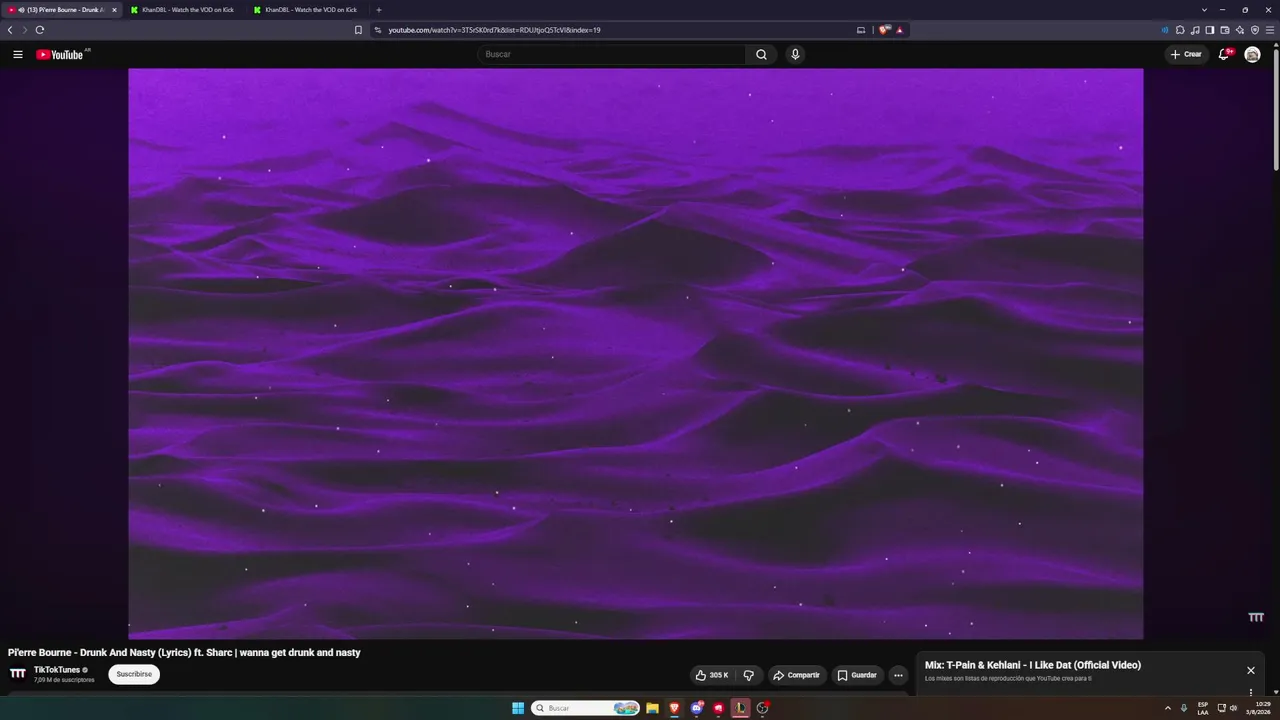Subscribe to TikTokTunes with Suscribirse
This screenshot has width=1280, height=720.
coord(134,674)
